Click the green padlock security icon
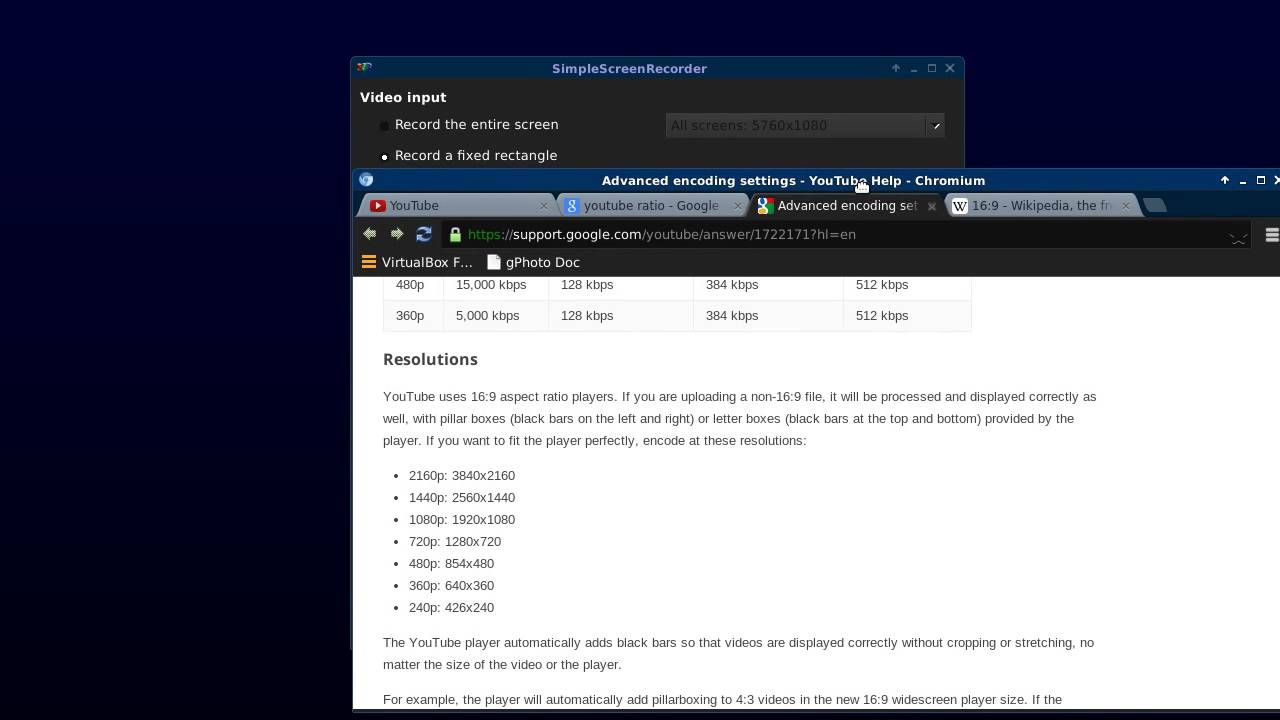 coord(455,234)
